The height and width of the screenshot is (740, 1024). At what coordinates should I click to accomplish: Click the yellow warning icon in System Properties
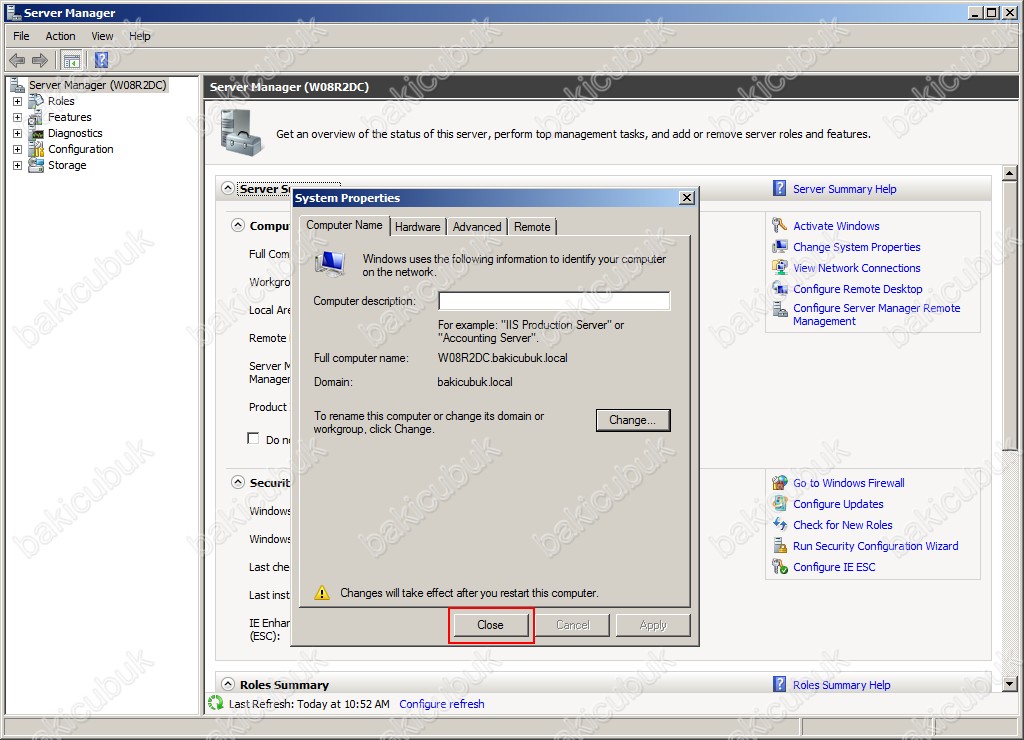[322, 593]
